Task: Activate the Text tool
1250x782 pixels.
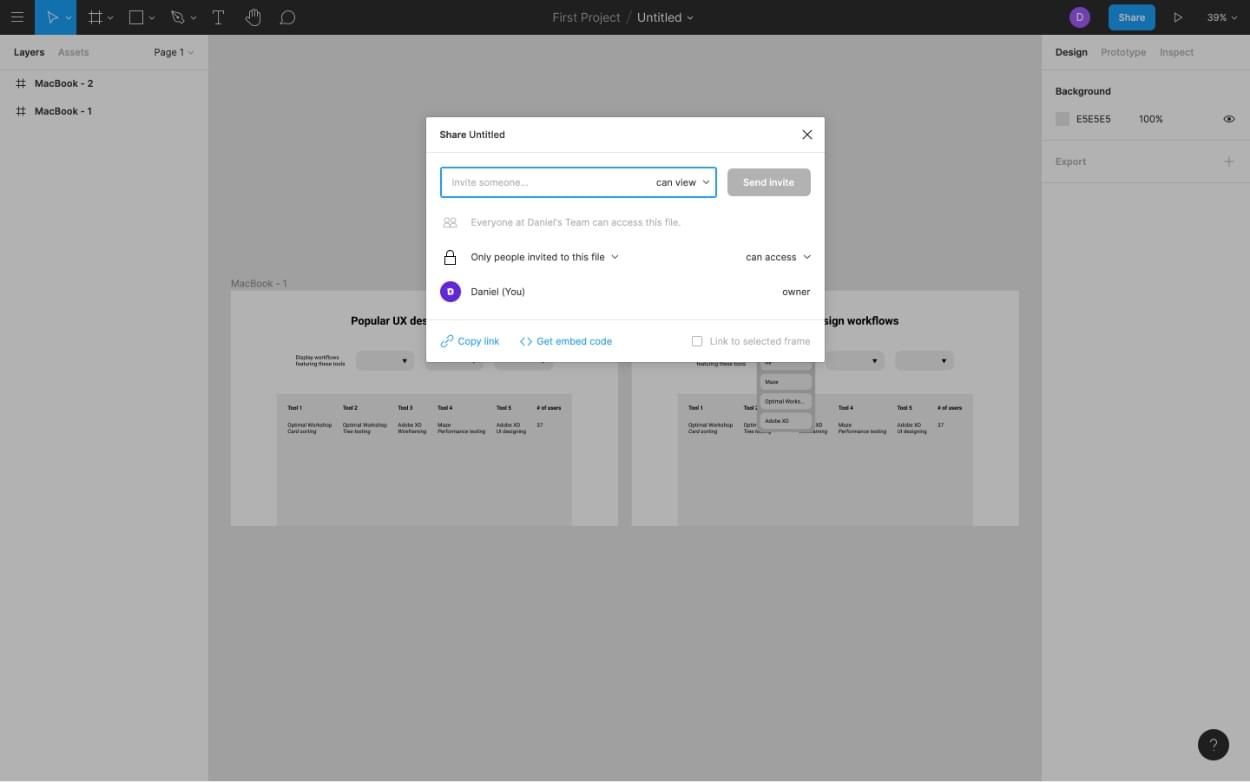Action: (x=218, y=17)
